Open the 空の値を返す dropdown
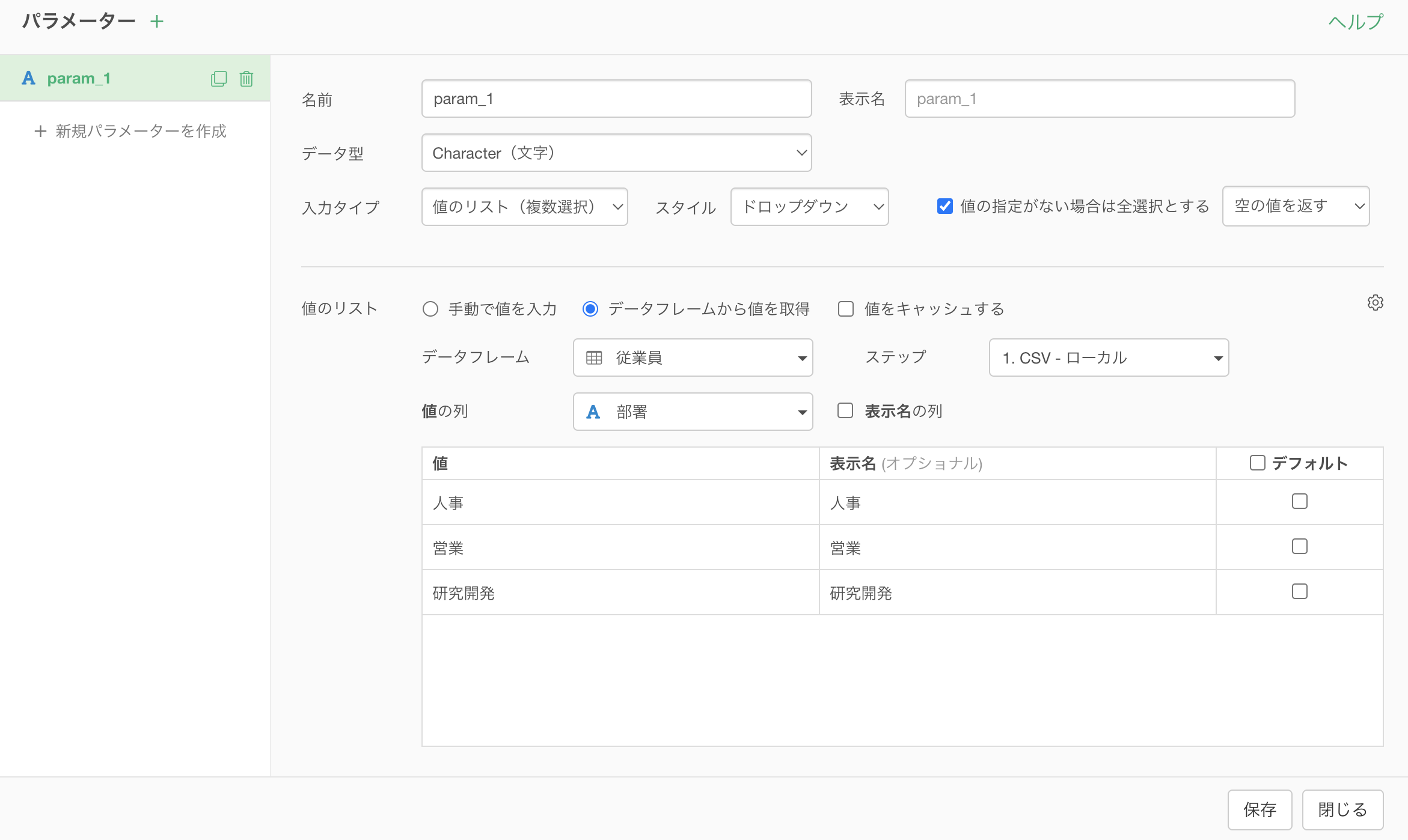 (x=1296, y=206)
